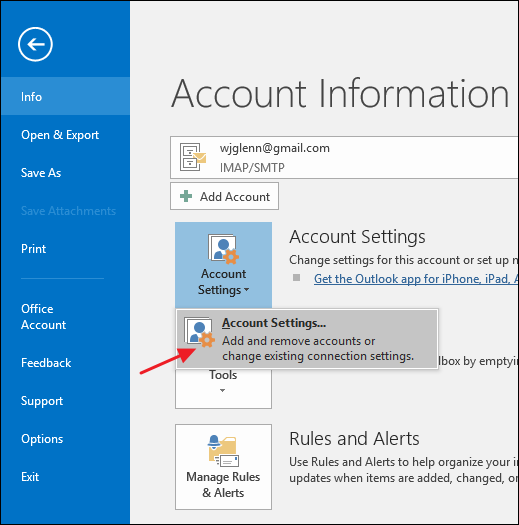Click the Add Account button
Viewport: 519px width, 525px height.
(224, 196)
